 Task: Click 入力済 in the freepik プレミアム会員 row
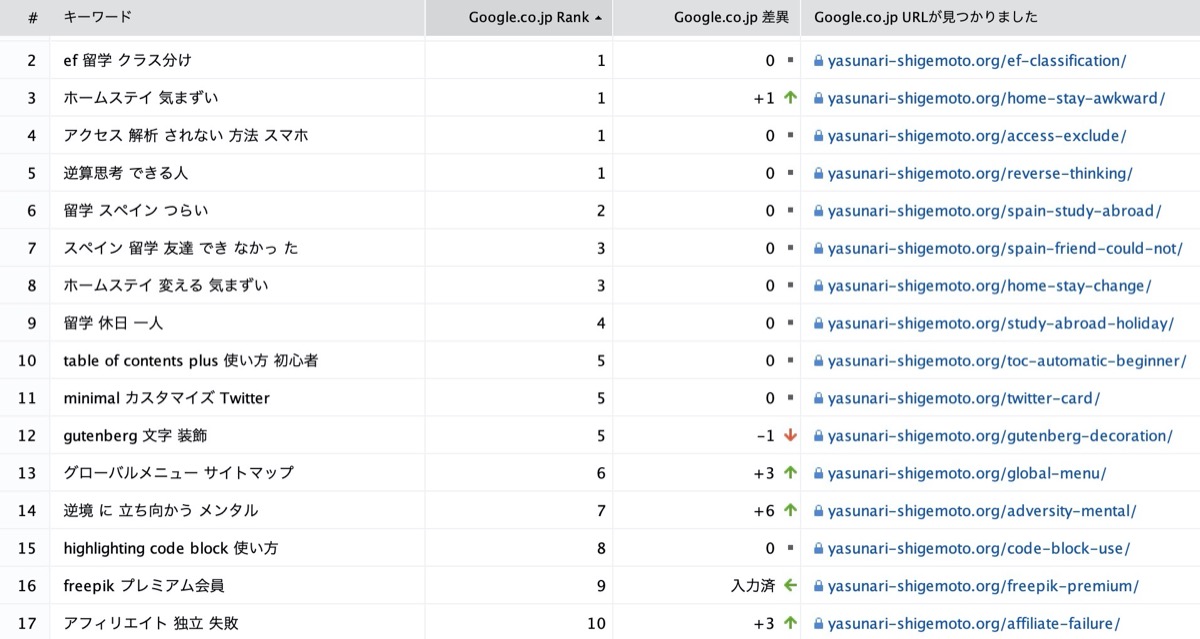pyautogui.click(x=754, y=586)
